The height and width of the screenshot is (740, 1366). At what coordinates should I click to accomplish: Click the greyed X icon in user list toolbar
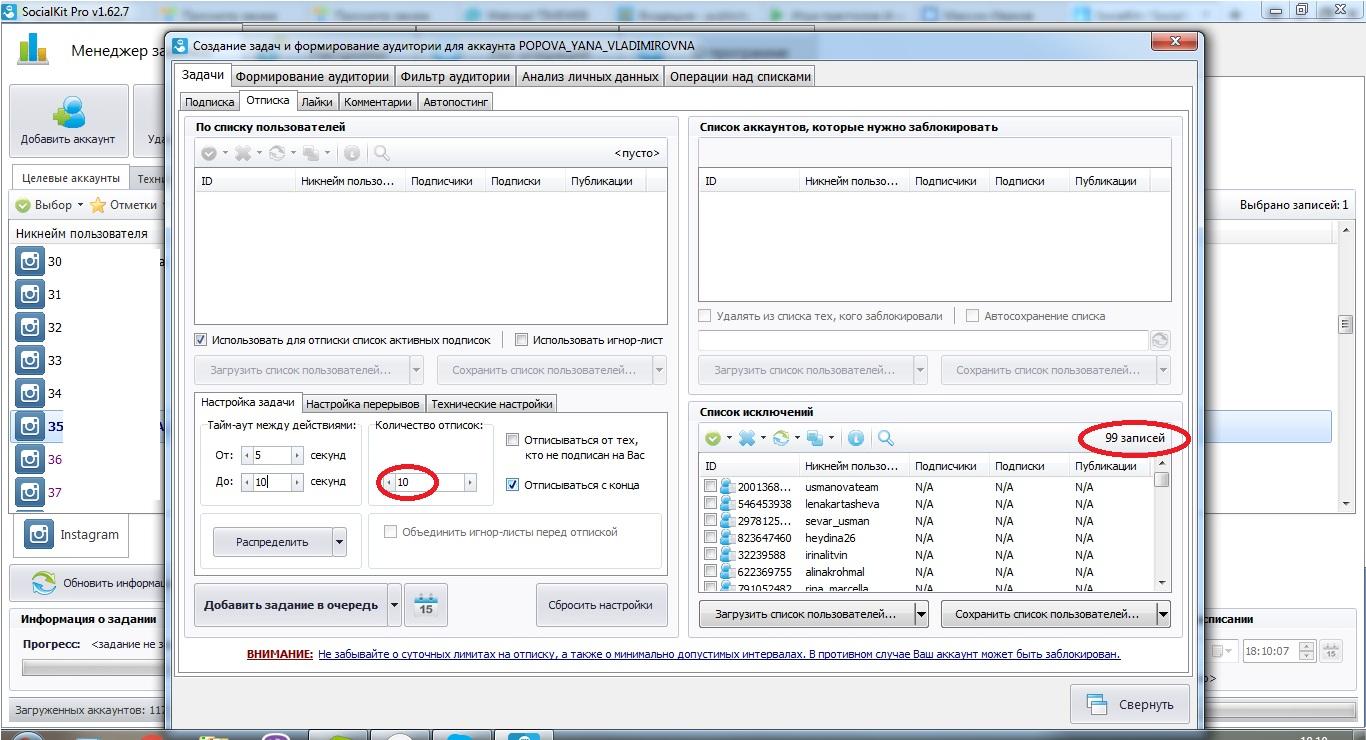242,153
